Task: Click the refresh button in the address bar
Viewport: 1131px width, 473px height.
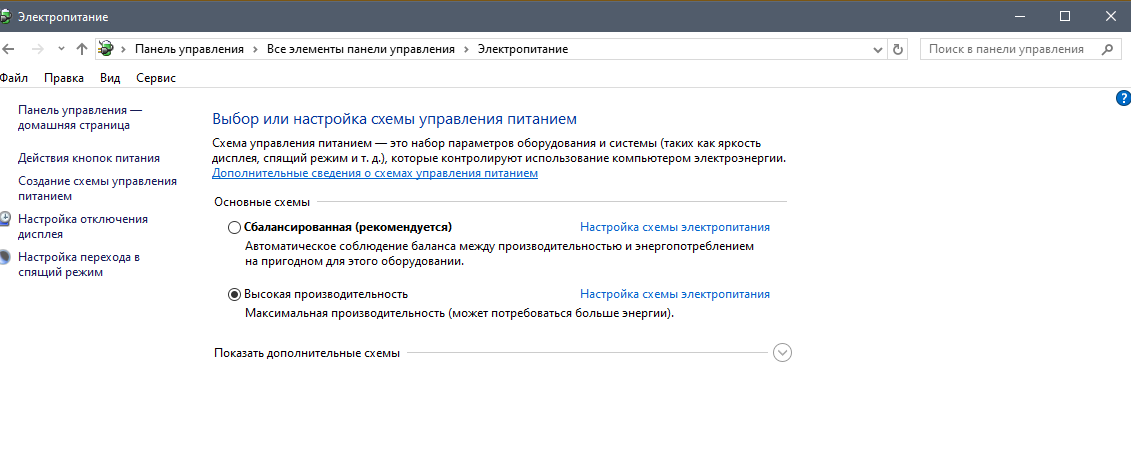Action: click(898, 49)
